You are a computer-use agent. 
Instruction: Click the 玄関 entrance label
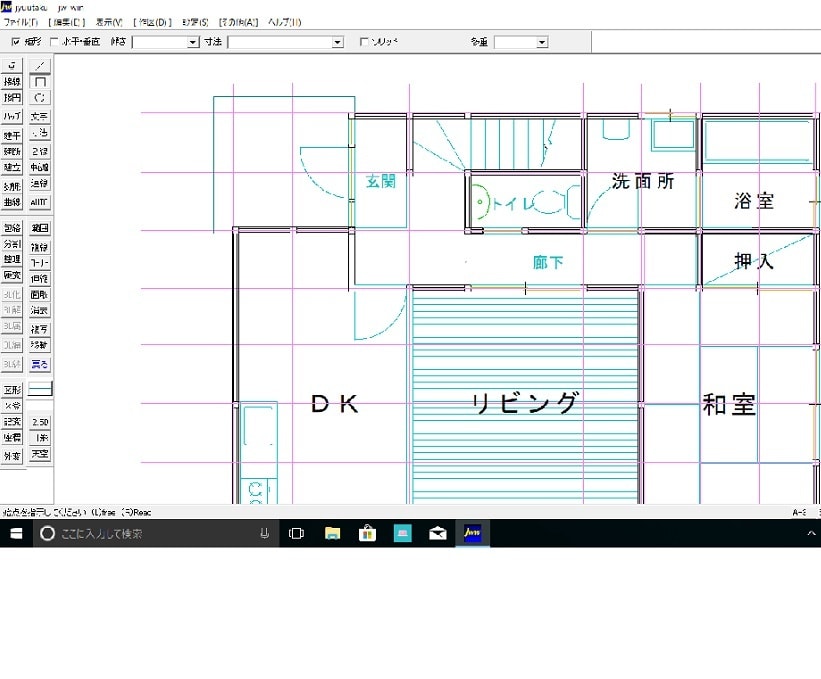[x=381, y=182]
